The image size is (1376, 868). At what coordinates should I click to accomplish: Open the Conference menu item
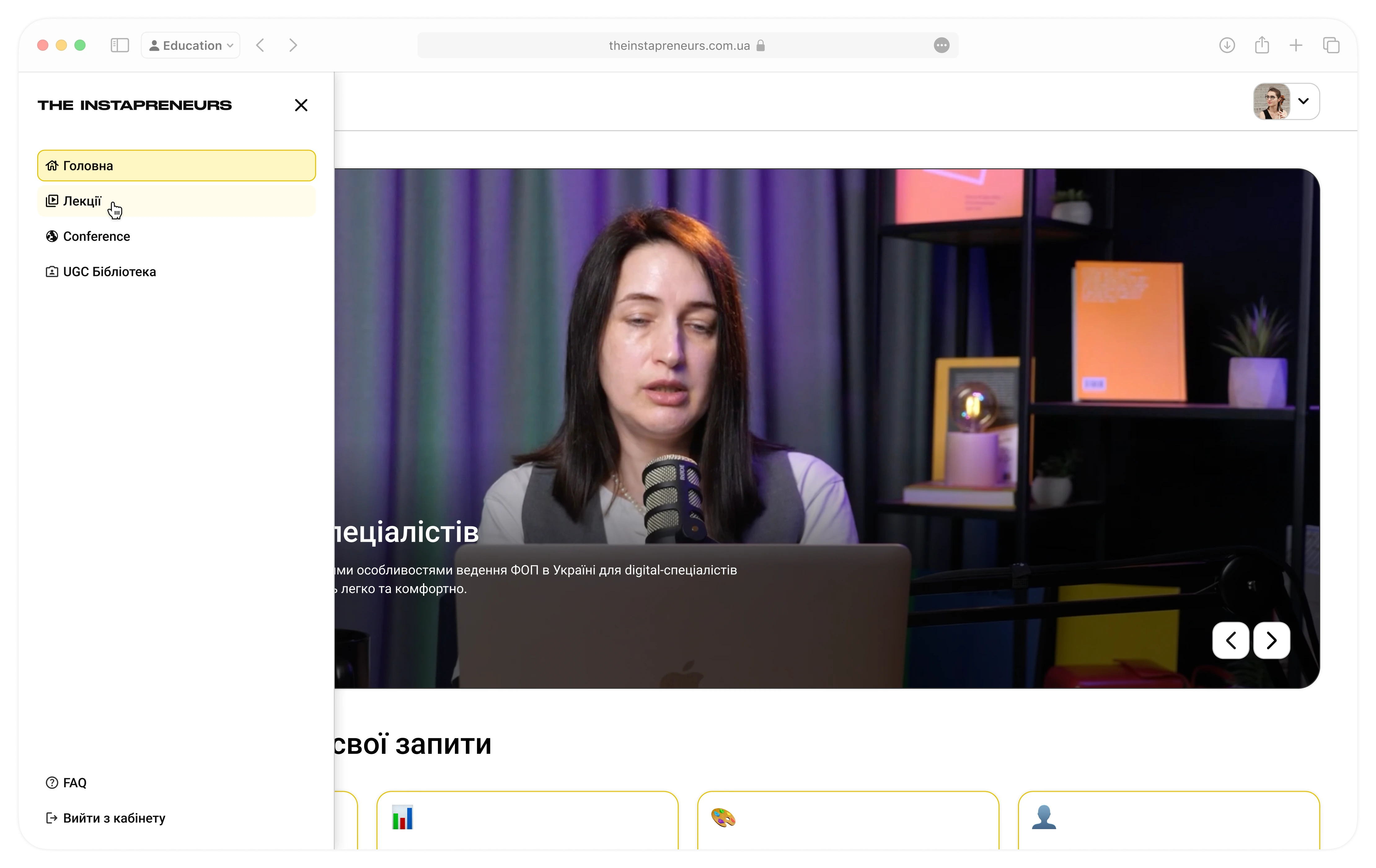coord(96,236)
